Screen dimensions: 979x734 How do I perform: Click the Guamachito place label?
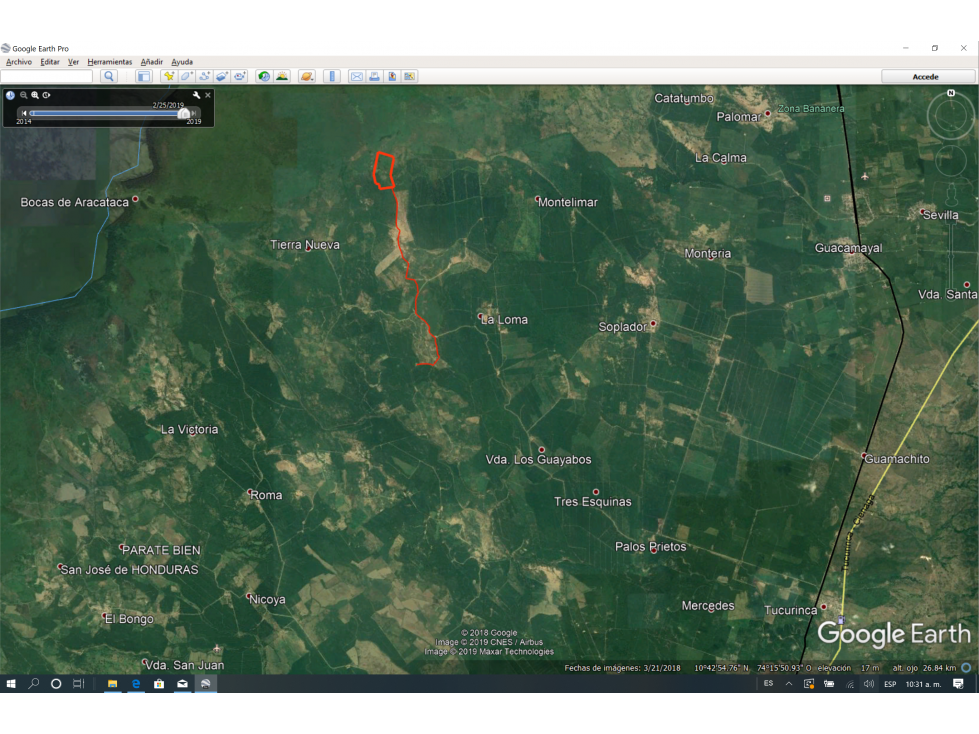tap(897, 459)
